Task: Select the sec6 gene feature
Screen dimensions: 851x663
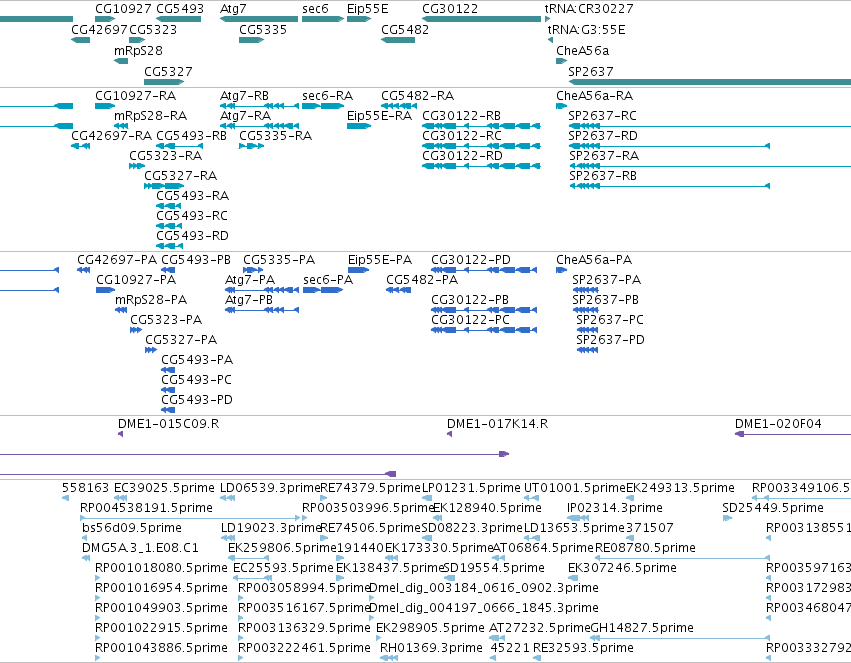Action: coord(322,19)
